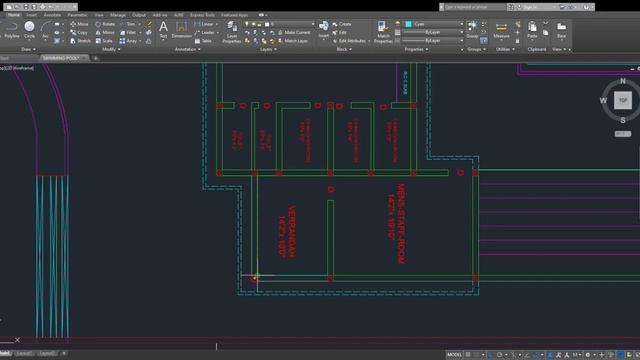Expand the Block panel
The image size is (640, 360).
coord(344,49)
